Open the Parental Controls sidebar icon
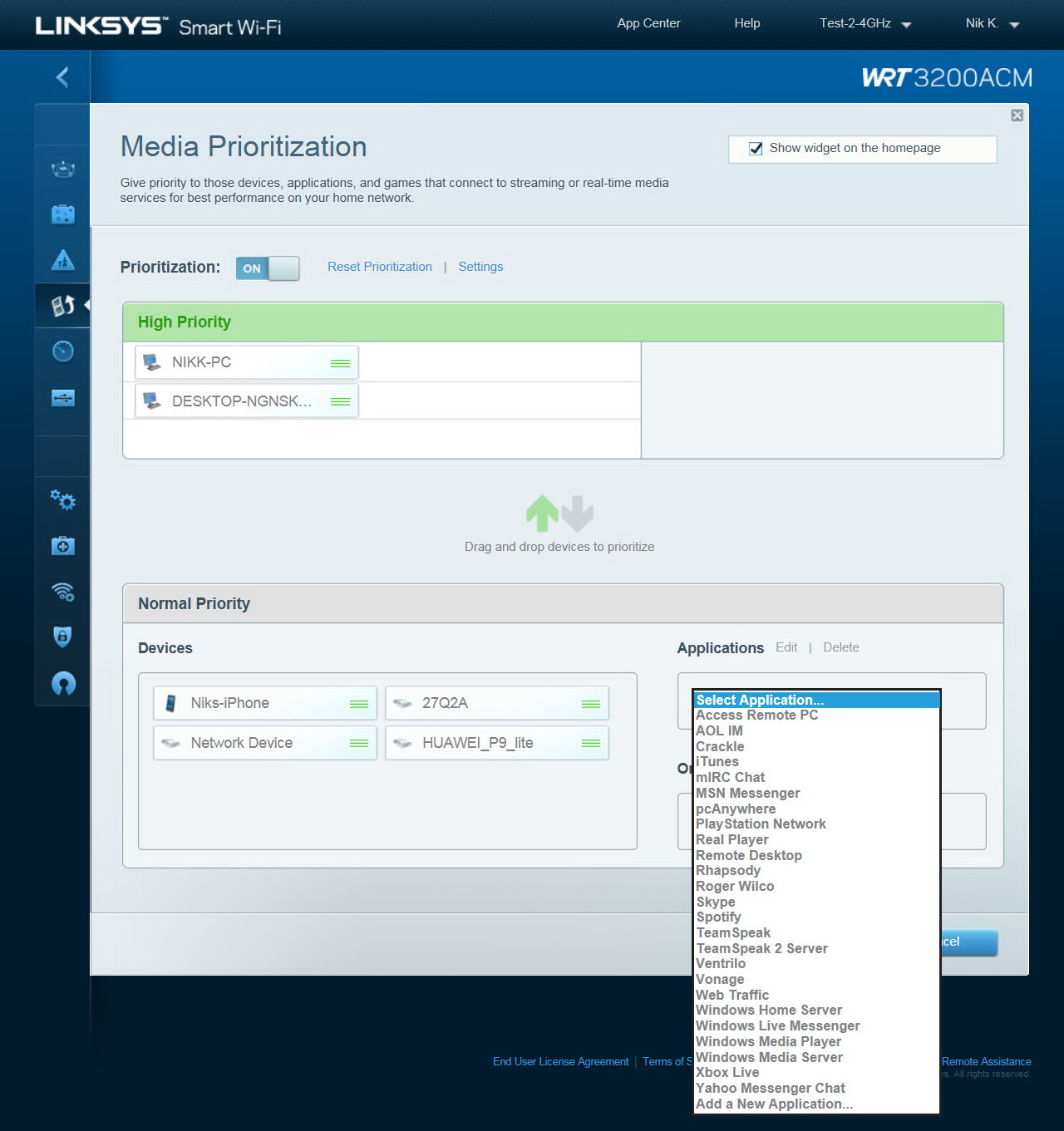Viewport: 1064px width, 1131px height. (x=63, y=260)
